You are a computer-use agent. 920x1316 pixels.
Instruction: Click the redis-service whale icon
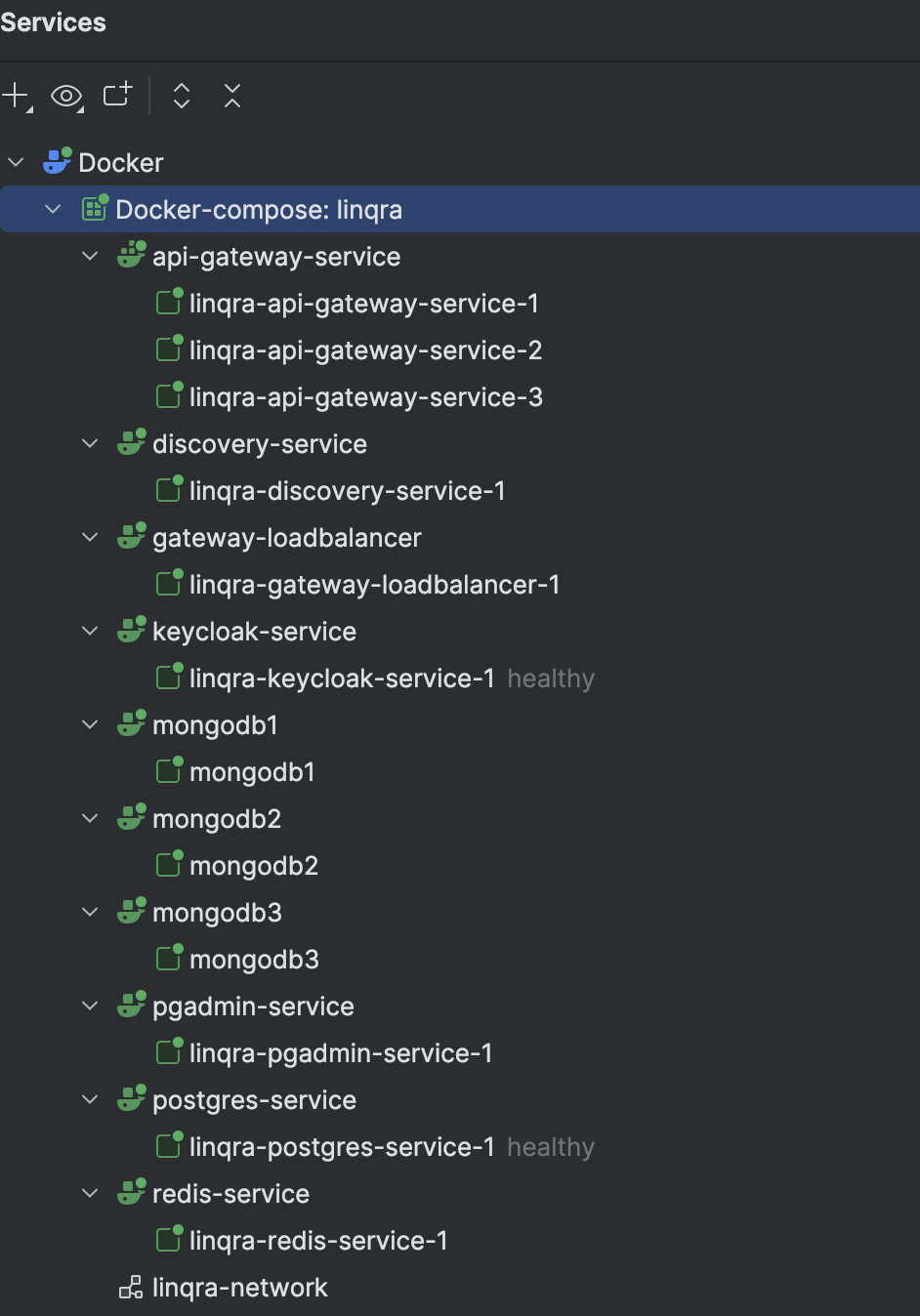132,1192
